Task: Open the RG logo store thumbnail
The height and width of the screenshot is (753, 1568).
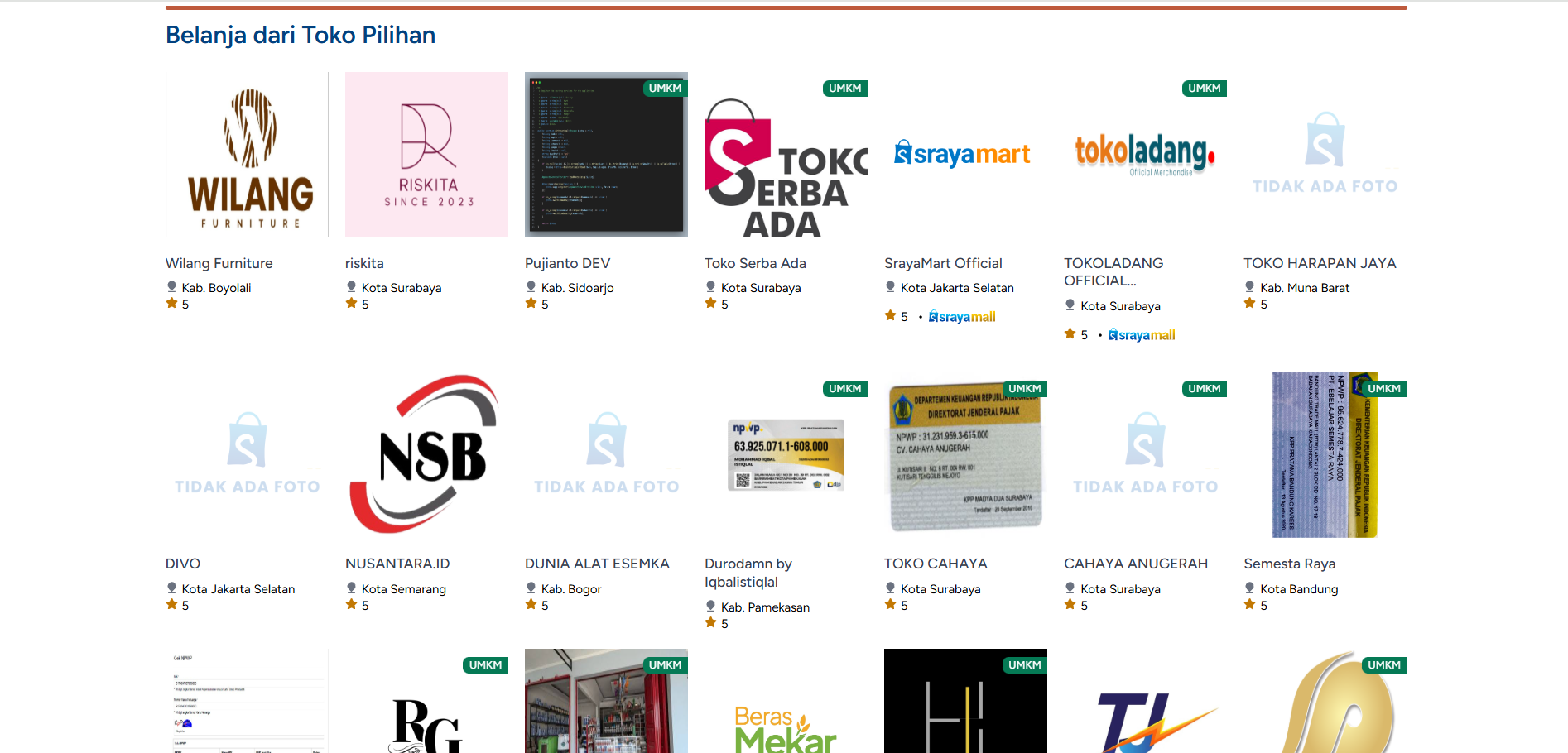Action: (x=426, y=701)
